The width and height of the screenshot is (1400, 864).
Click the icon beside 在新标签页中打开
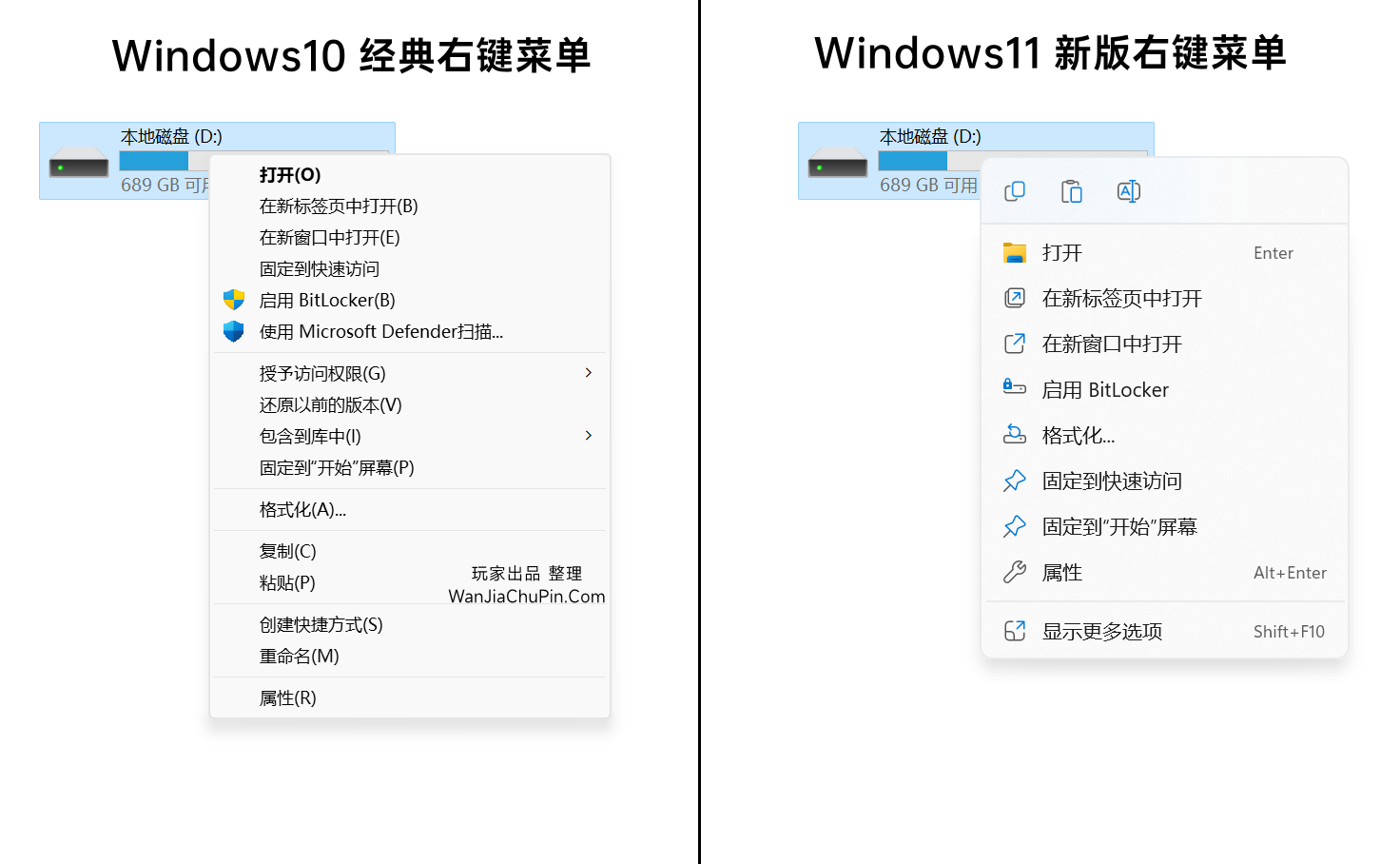point(1015,298)
